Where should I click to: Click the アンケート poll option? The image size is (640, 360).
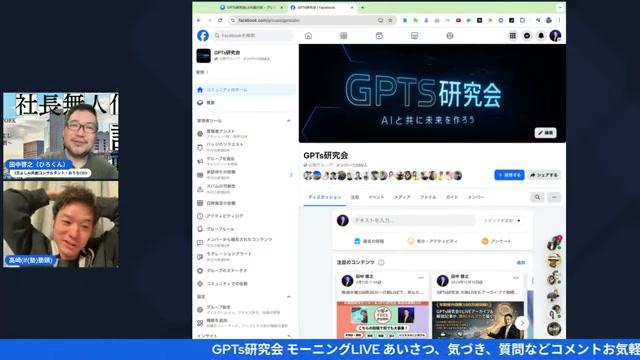[496, 241]
